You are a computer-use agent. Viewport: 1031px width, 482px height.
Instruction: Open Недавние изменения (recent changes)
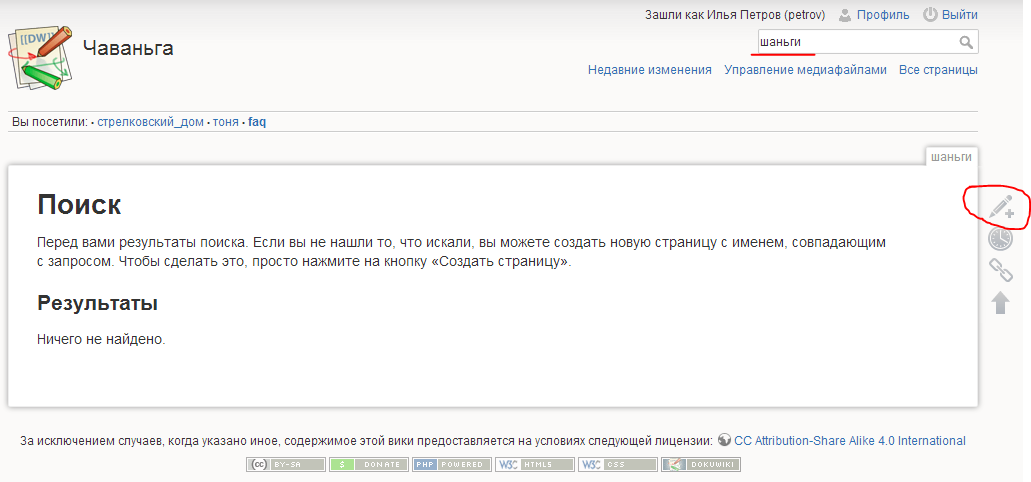pyautogui.click(x=650, y=70)
